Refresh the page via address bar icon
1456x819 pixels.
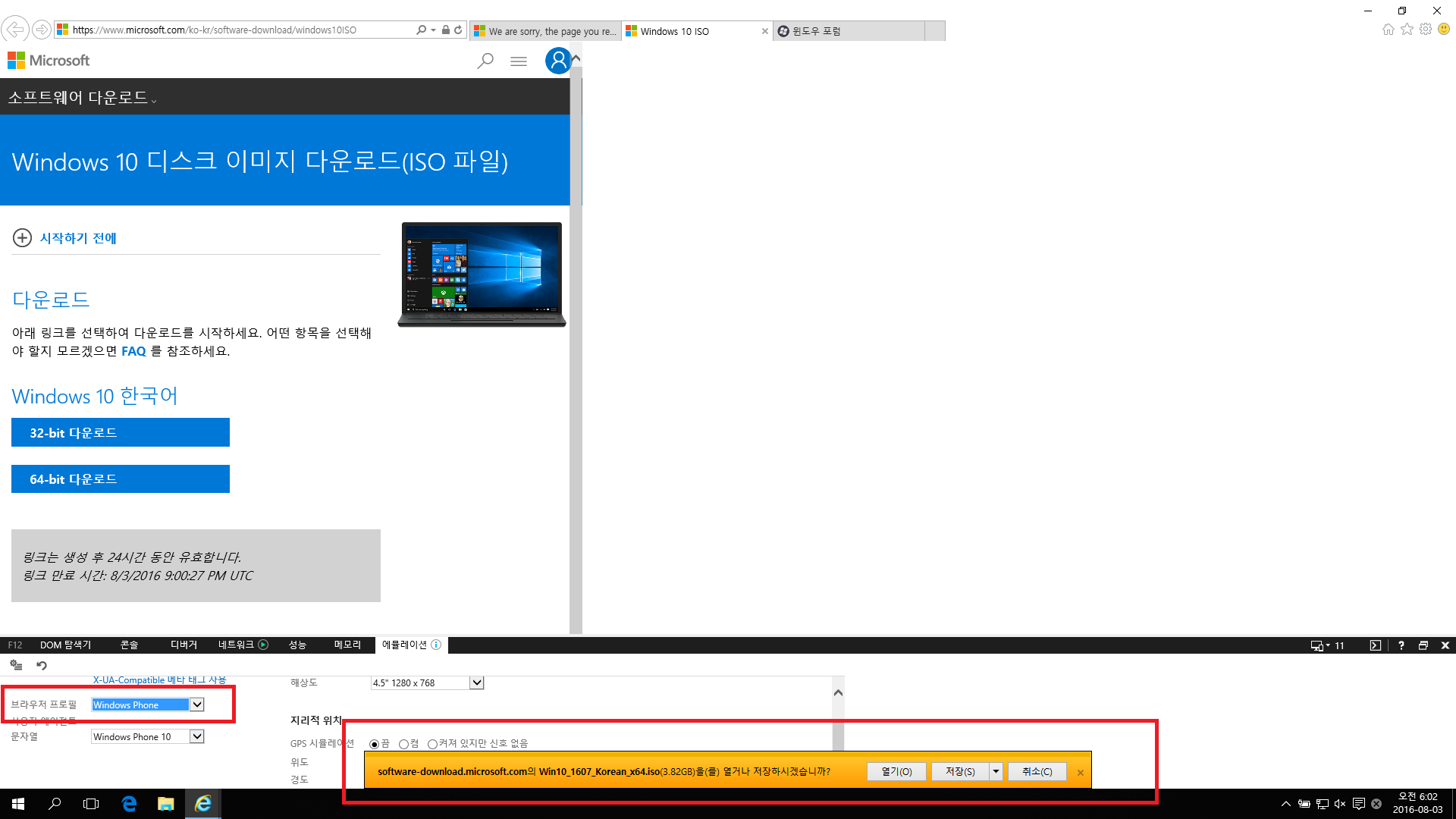458,30
